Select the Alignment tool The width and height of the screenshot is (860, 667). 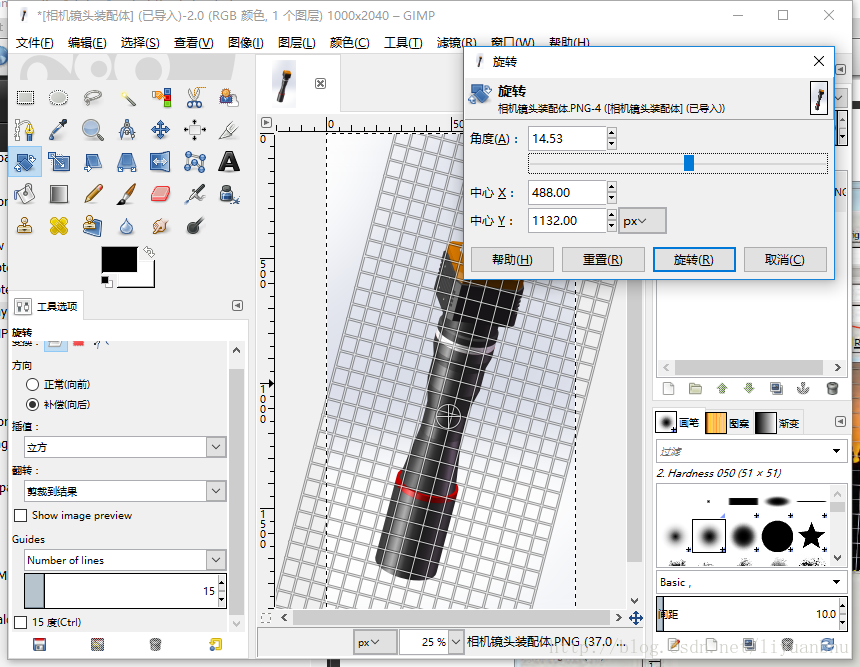point(195,130)
